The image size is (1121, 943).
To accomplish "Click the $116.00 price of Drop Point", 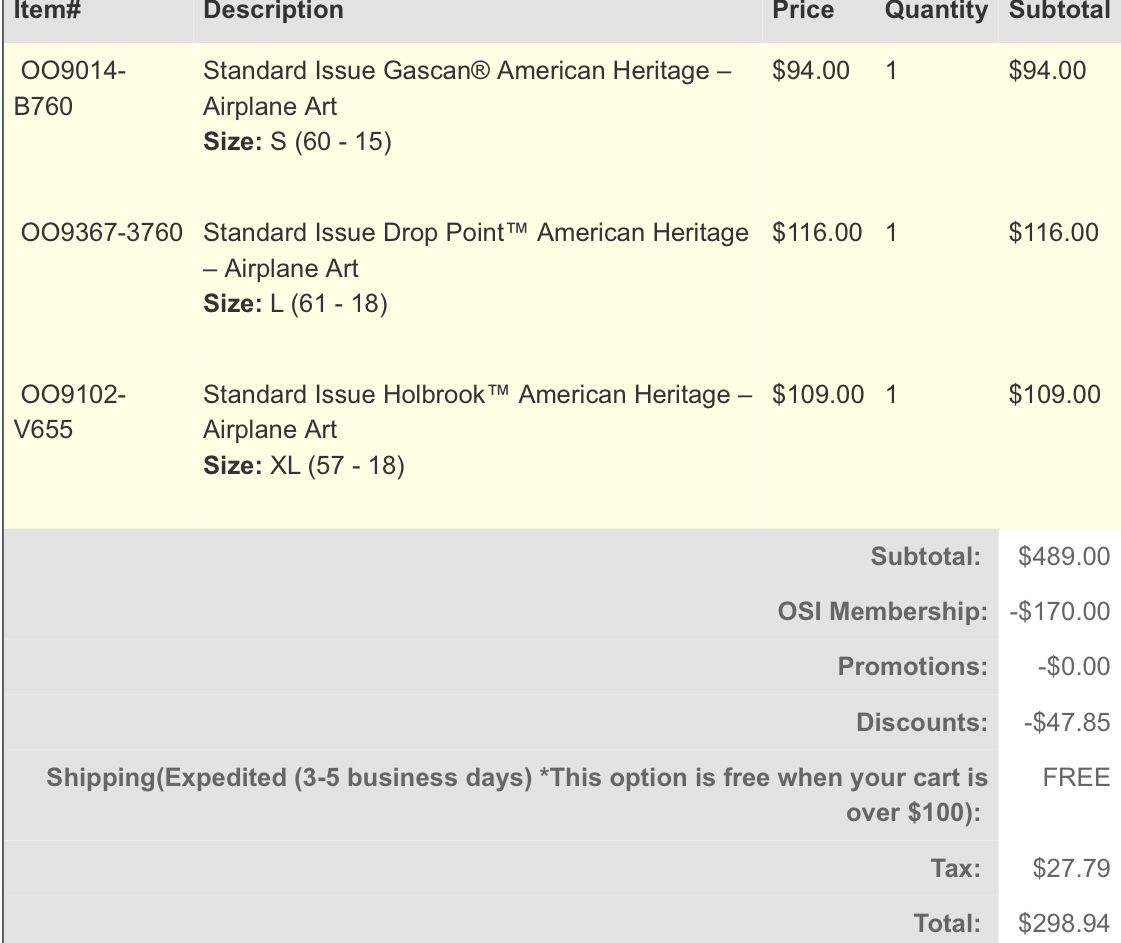I will (816, 233).
